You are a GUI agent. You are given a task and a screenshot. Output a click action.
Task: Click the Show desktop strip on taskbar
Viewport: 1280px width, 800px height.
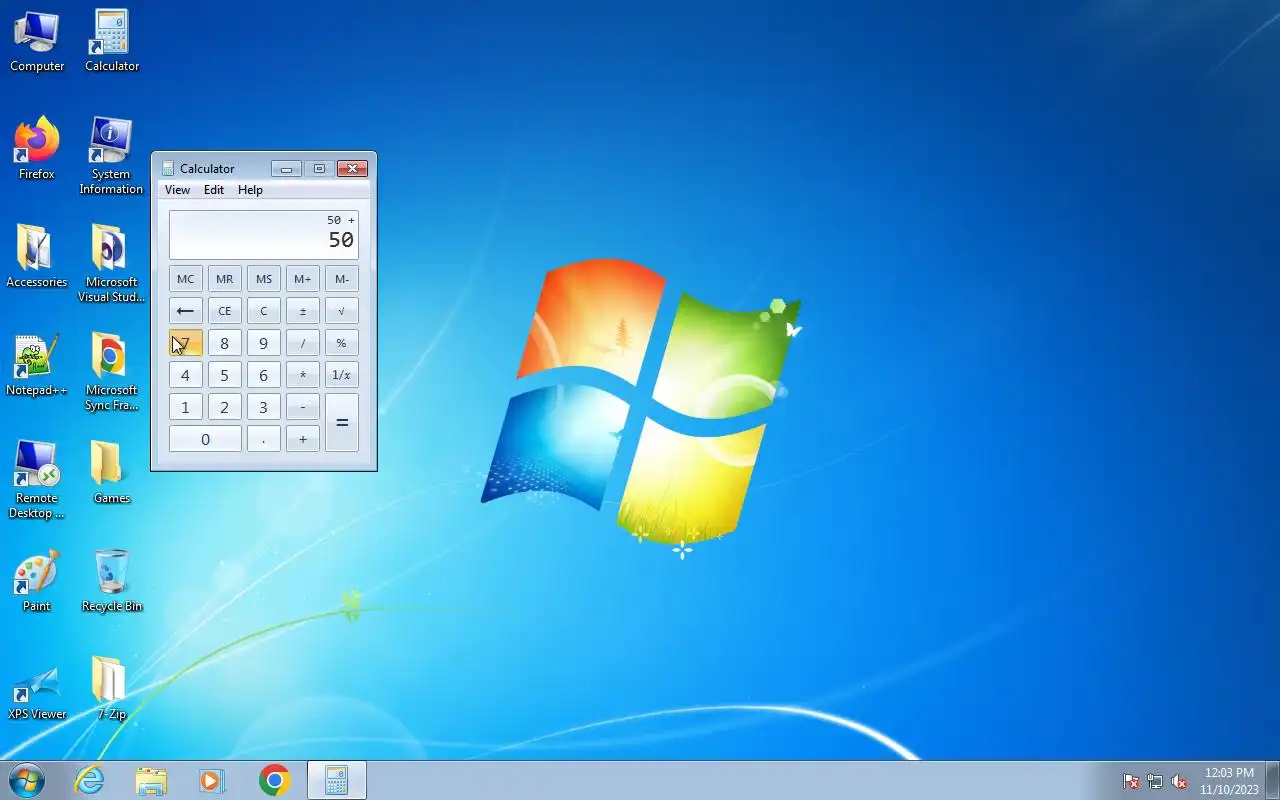click(1273, 780)
